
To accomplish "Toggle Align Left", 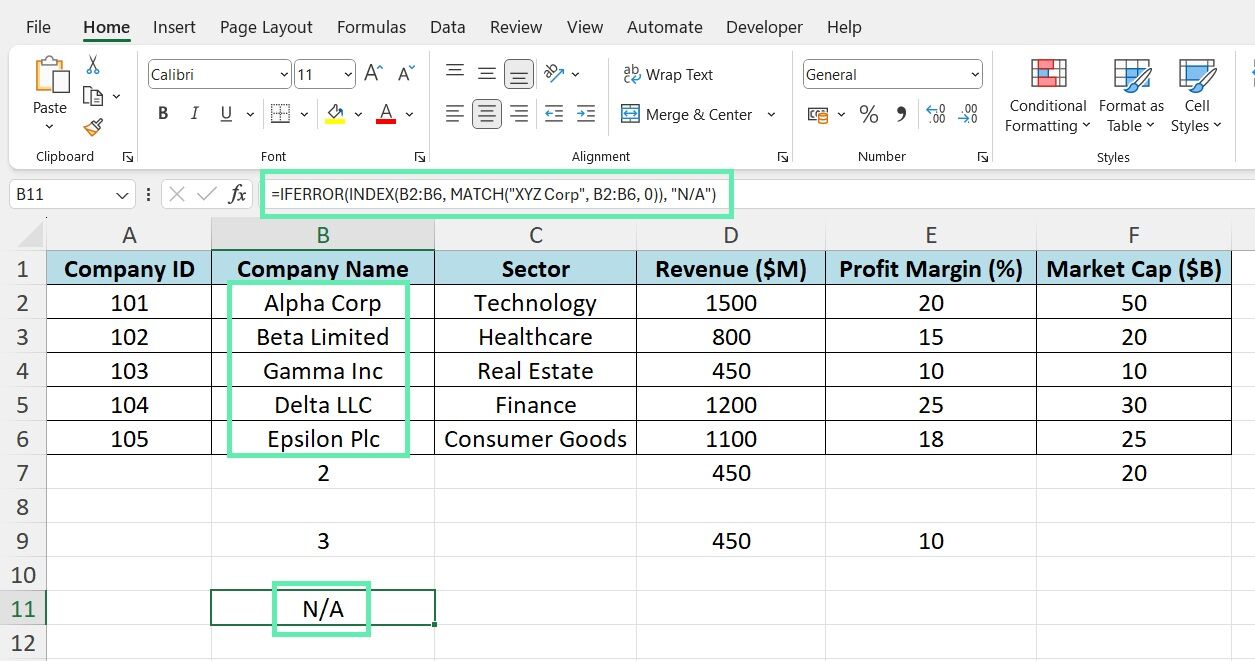I will [455, 114].
